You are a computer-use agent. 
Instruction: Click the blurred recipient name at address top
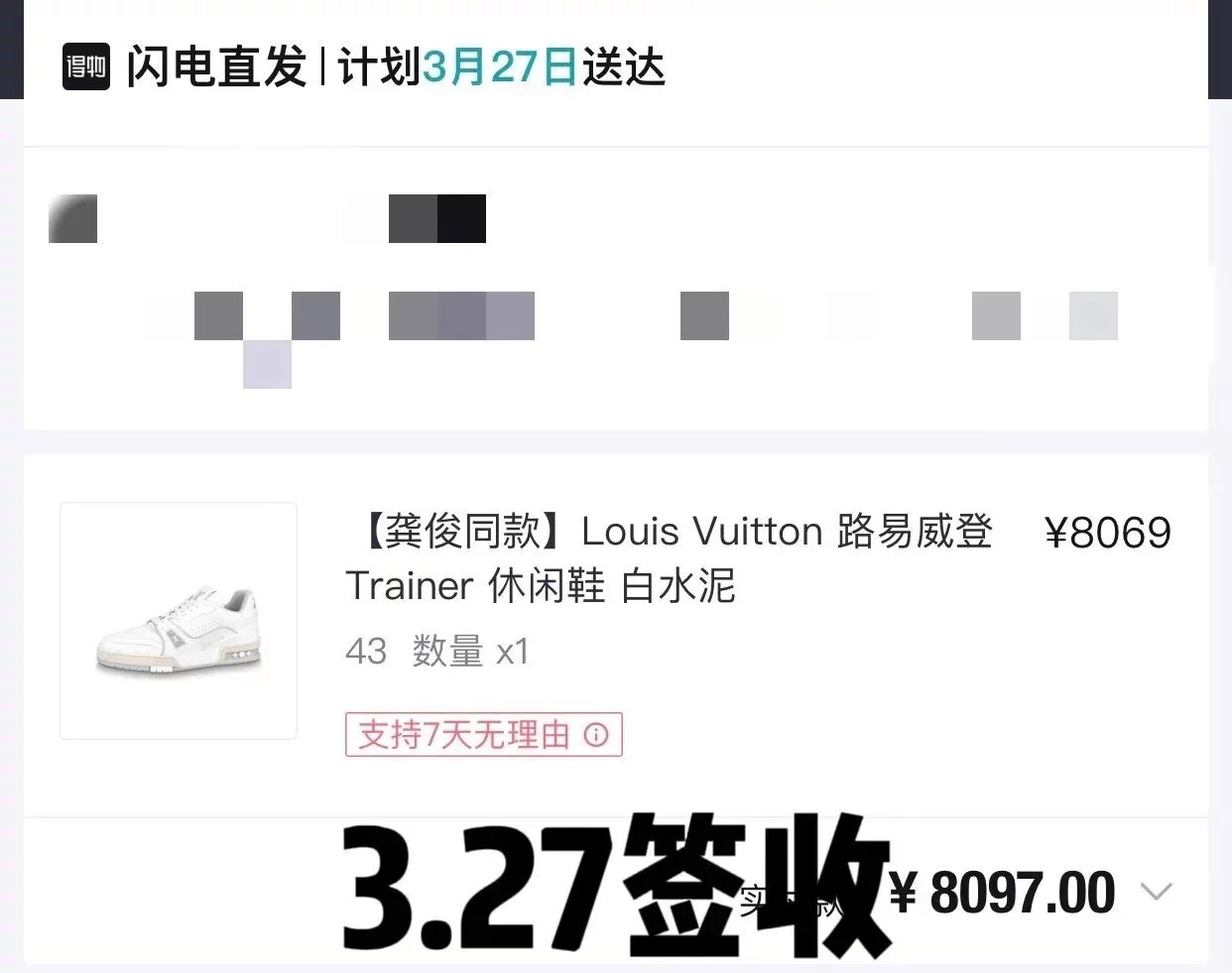tap(73, 218)
